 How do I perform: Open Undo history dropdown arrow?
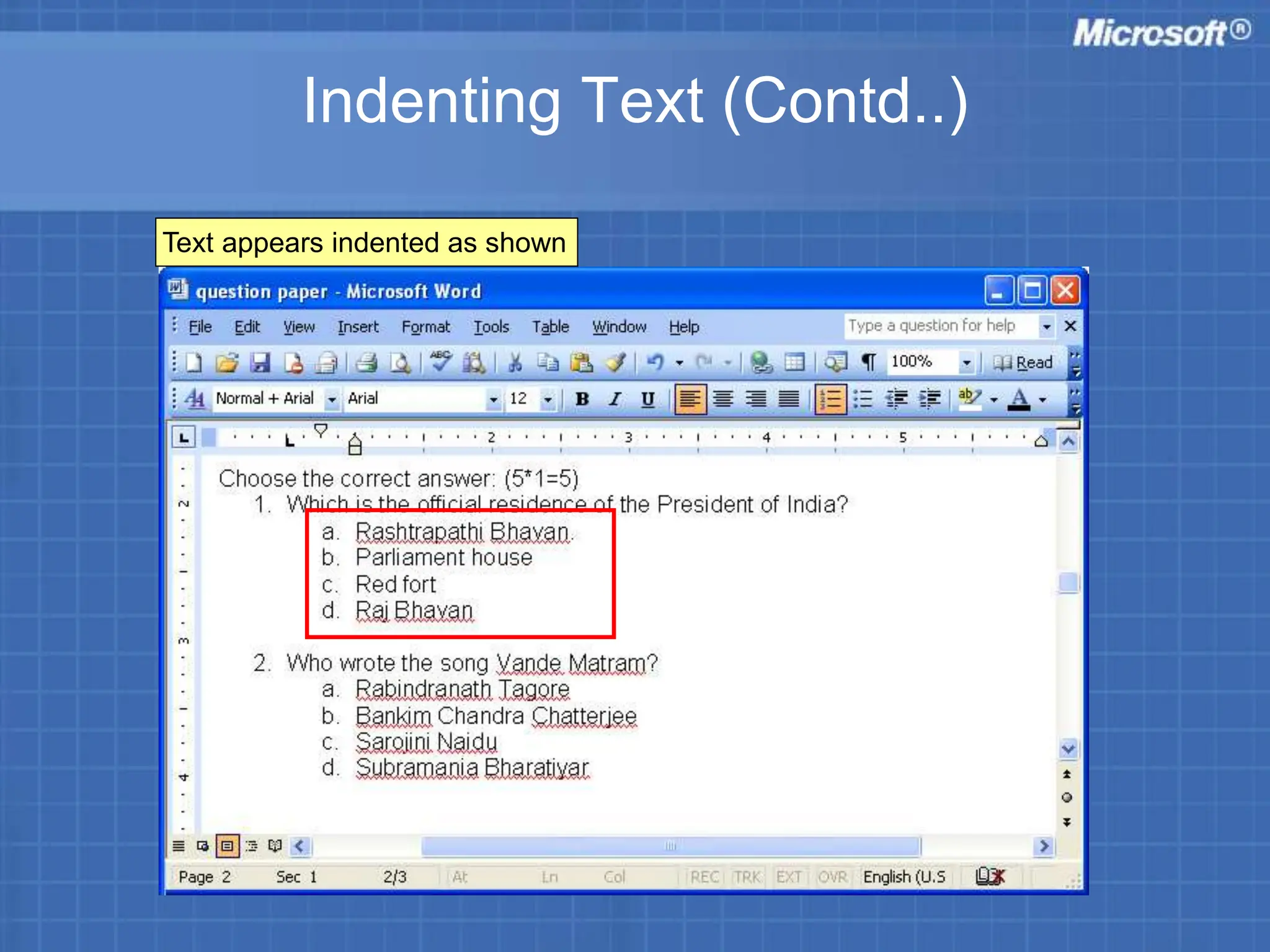pos(680,363)
